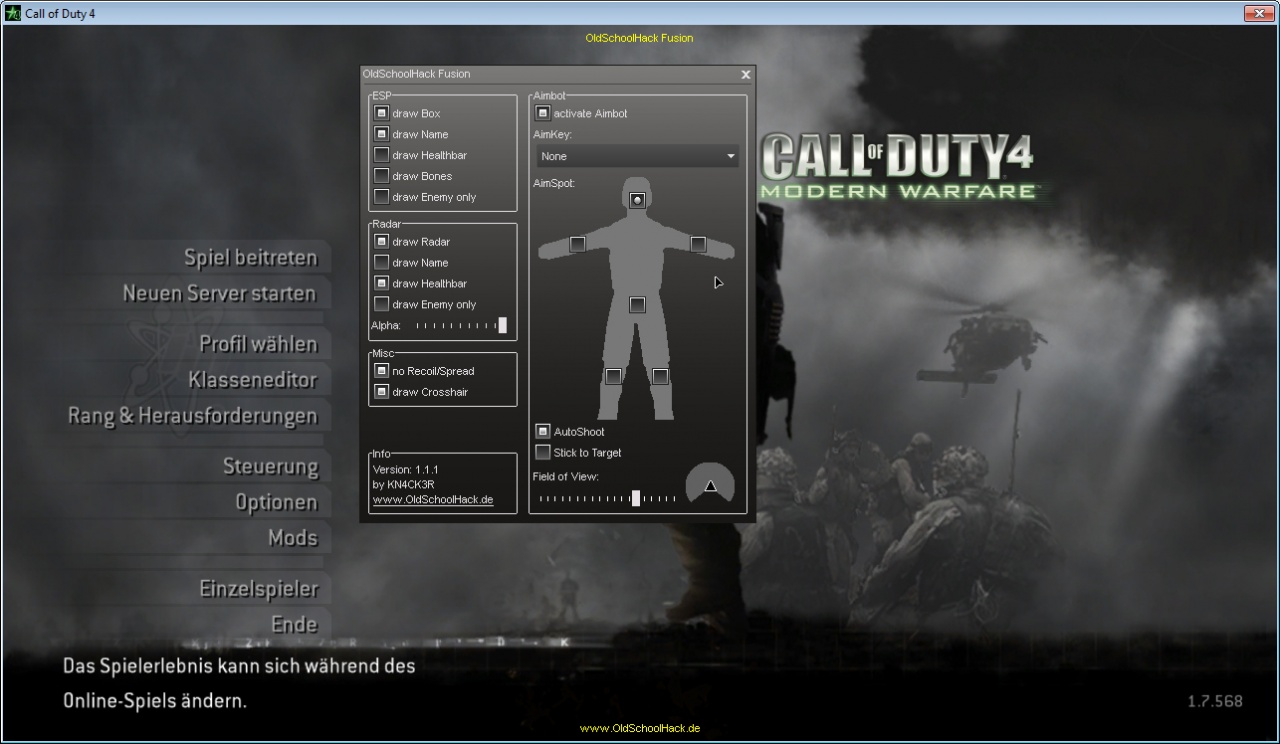Select Spiel beitreten menu entry
This screenshot has width=1280, height=744.
[251, 258]
